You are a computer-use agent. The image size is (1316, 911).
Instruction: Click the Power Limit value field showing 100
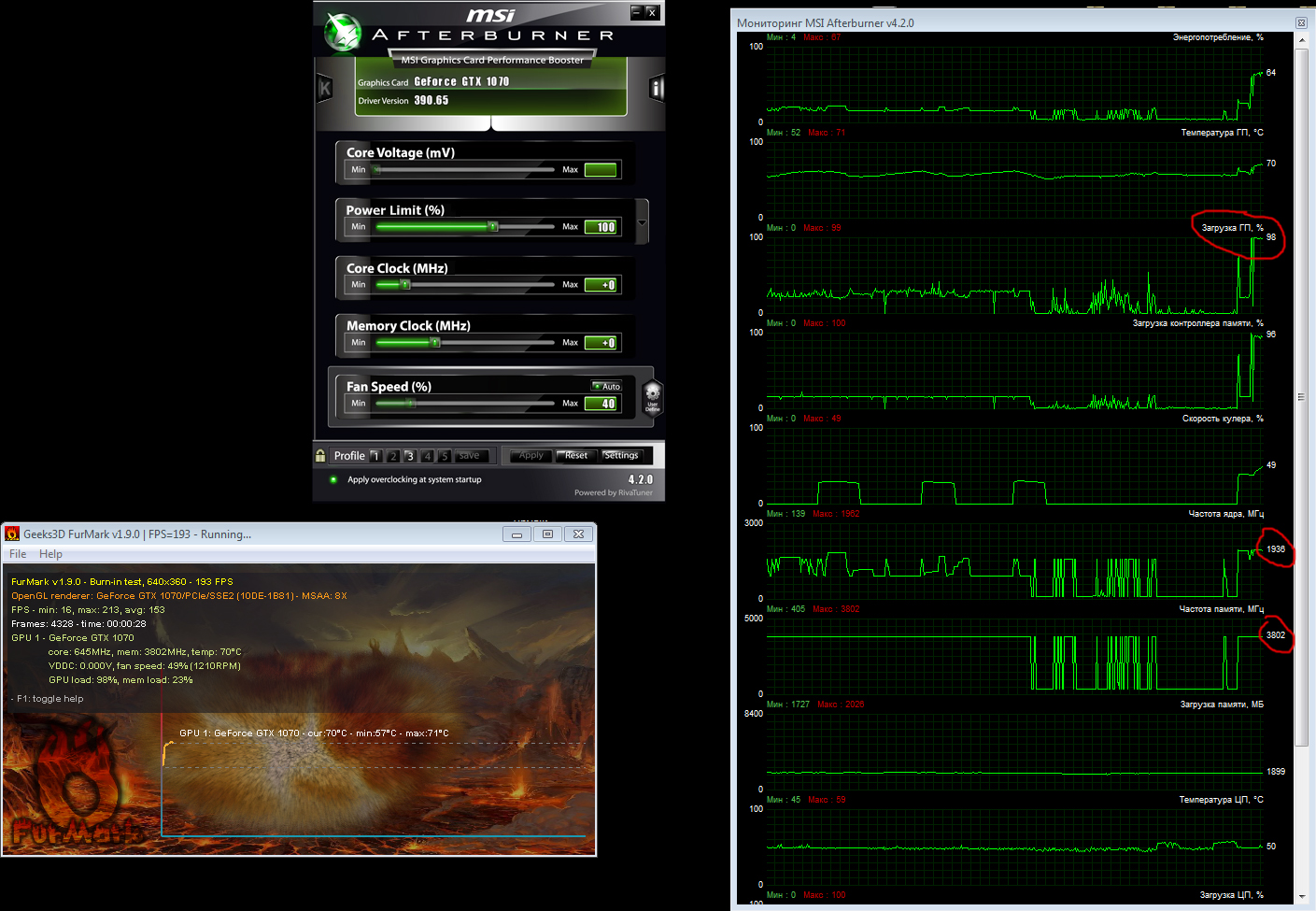[x=601, y=227]
